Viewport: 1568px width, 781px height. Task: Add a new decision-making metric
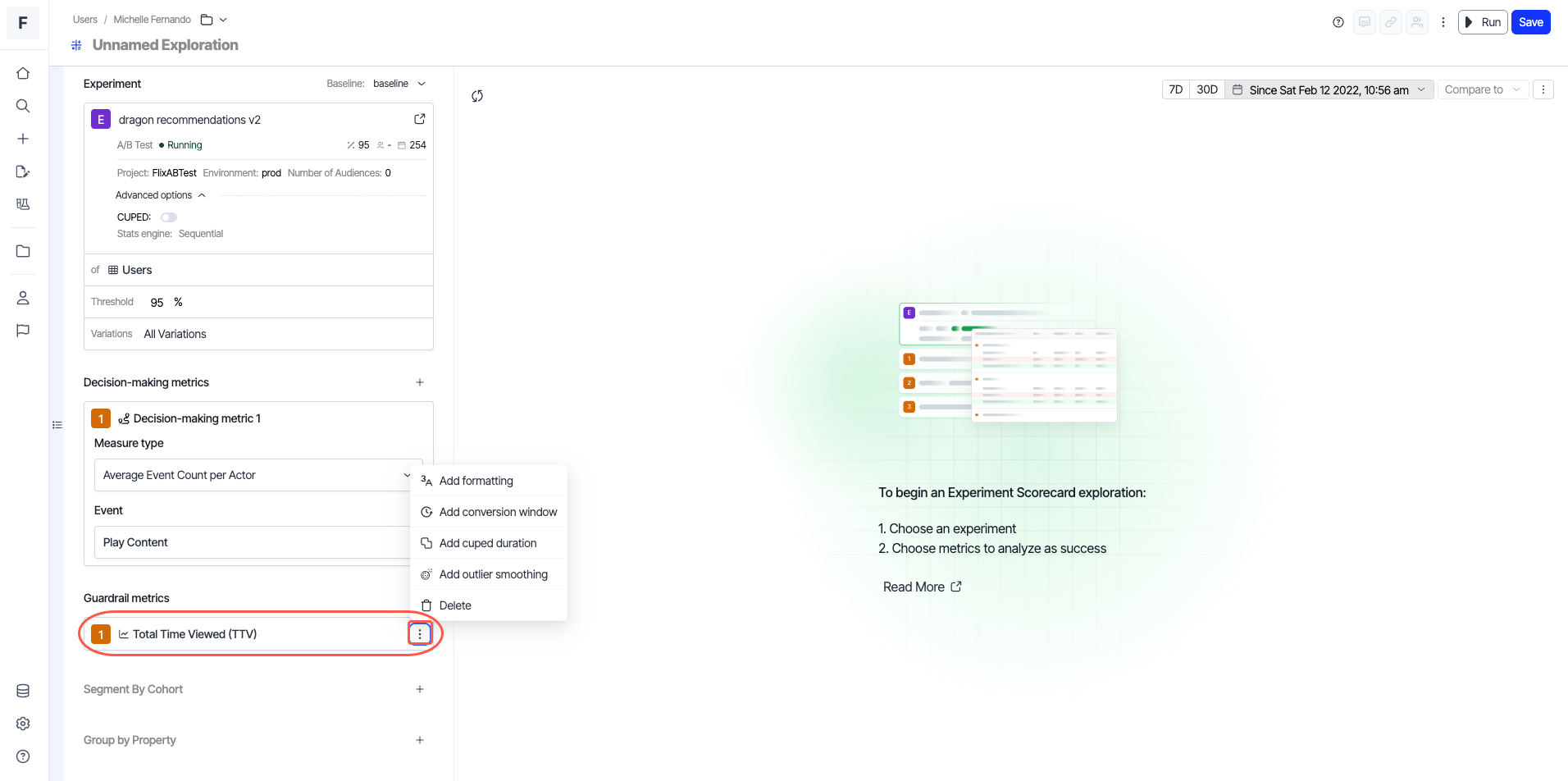tap(420, 382)
